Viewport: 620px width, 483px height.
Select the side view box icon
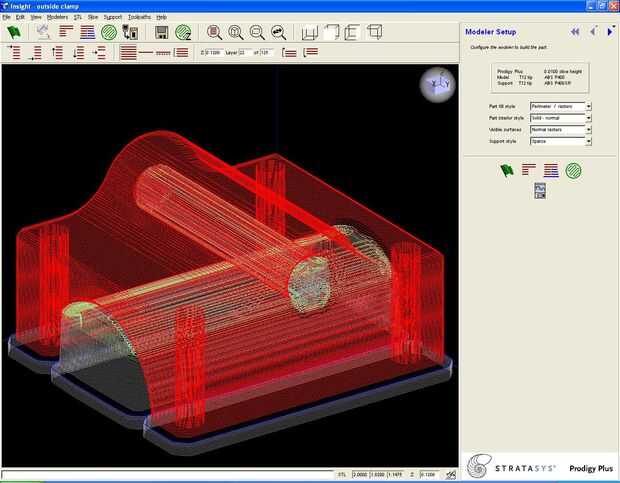352,32
